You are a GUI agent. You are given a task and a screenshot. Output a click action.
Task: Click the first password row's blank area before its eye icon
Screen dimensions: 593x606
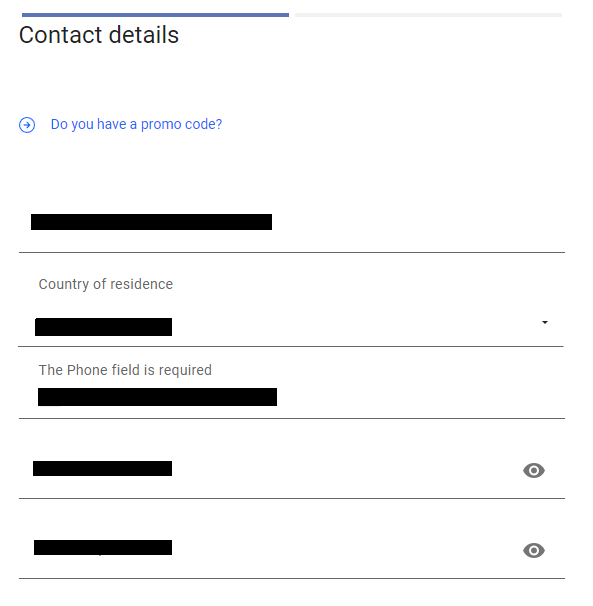[x=347, y=468]
